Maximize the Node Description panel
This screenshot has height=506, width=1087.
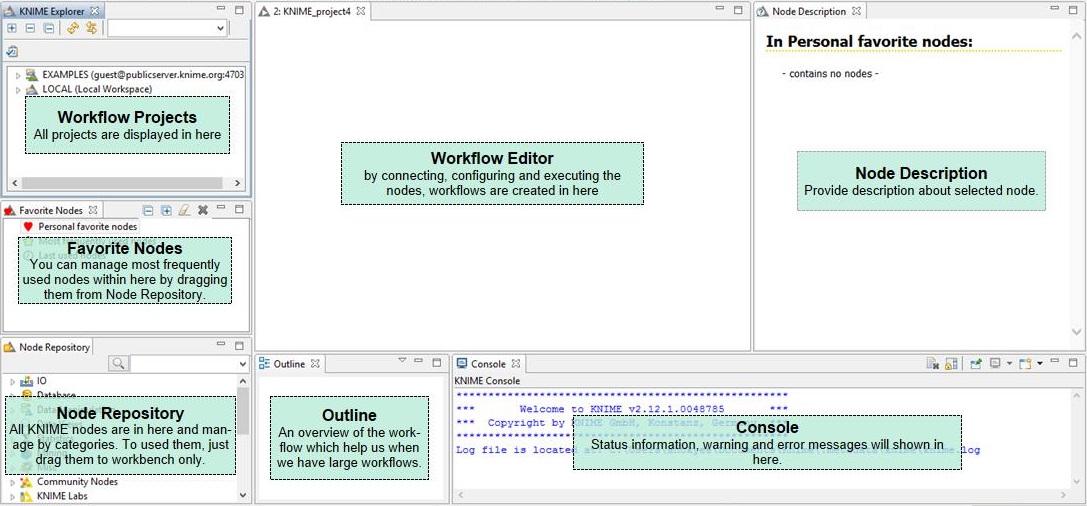1075,9
